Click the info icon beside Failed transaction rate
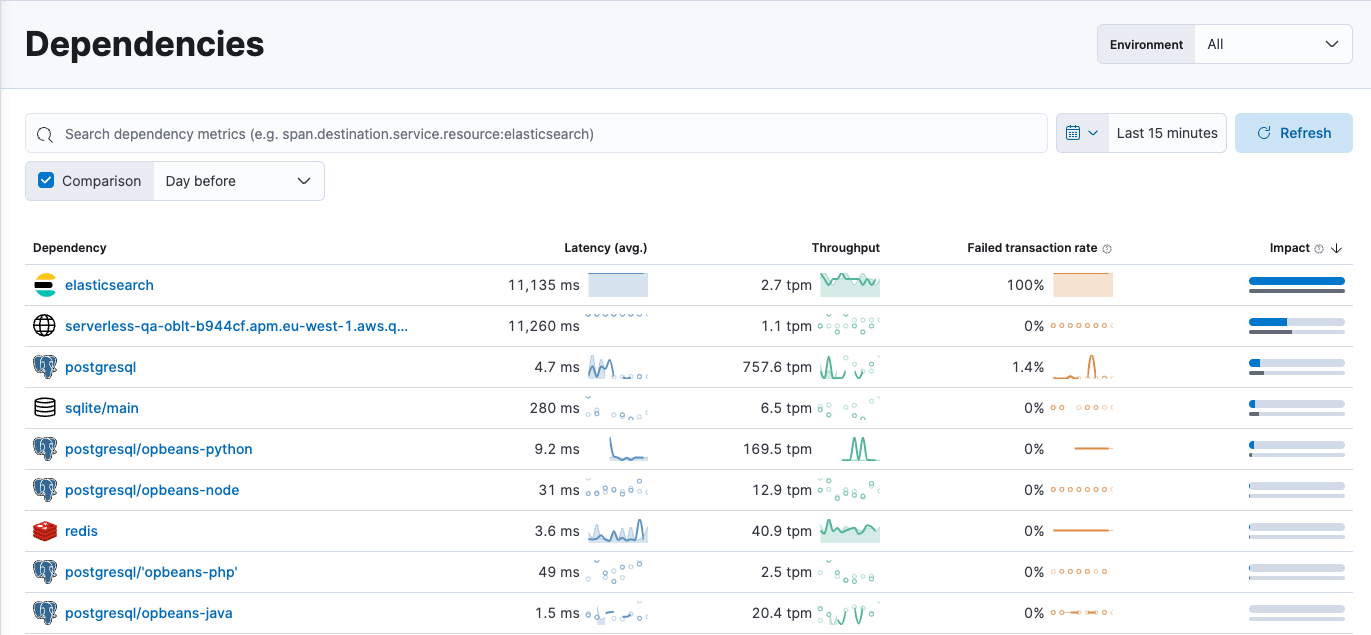The image size is (1371, 635). coord(1107,248)
